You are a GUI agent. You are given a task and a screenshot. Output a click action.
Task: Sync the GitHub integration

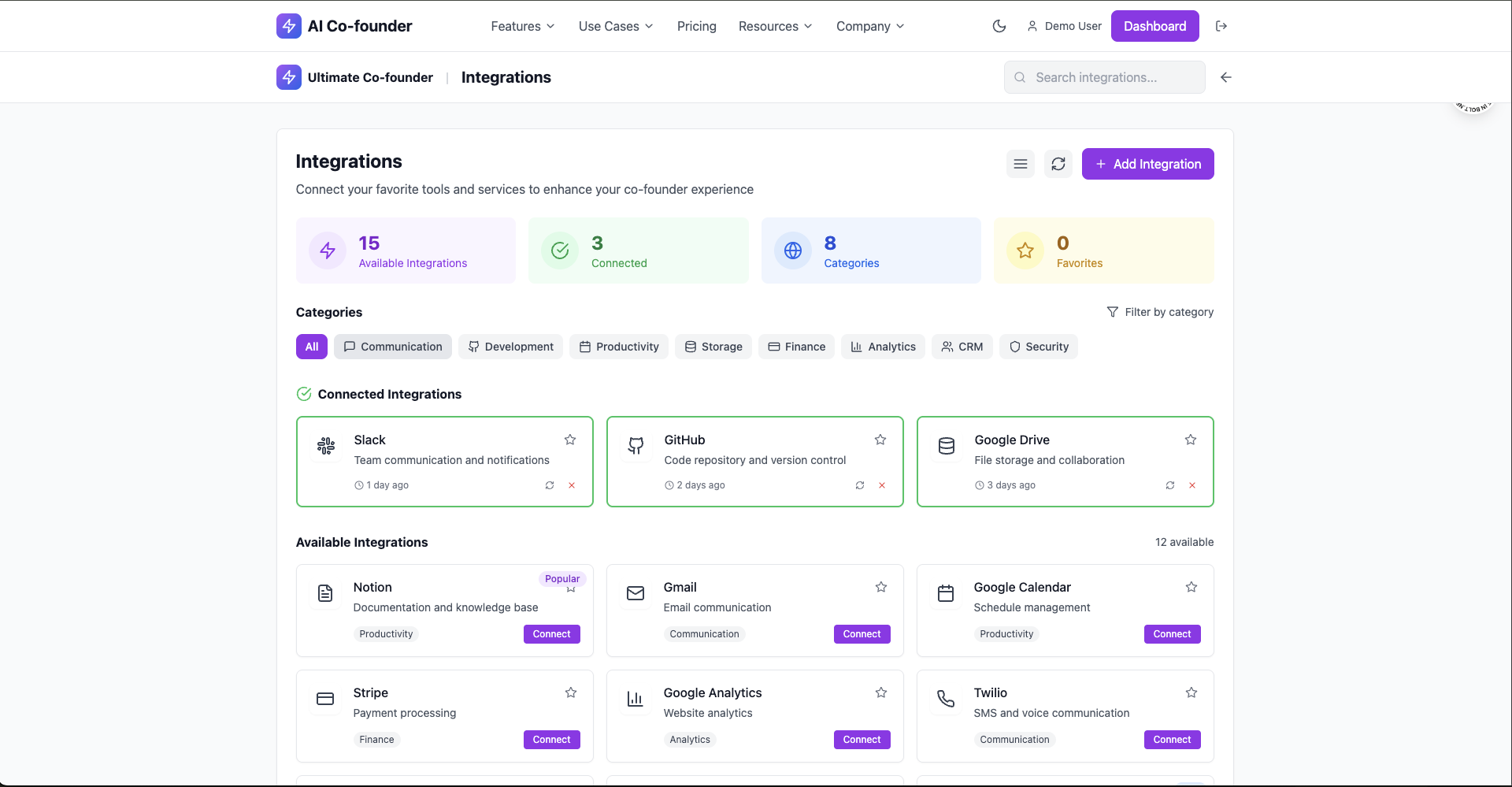860,485
